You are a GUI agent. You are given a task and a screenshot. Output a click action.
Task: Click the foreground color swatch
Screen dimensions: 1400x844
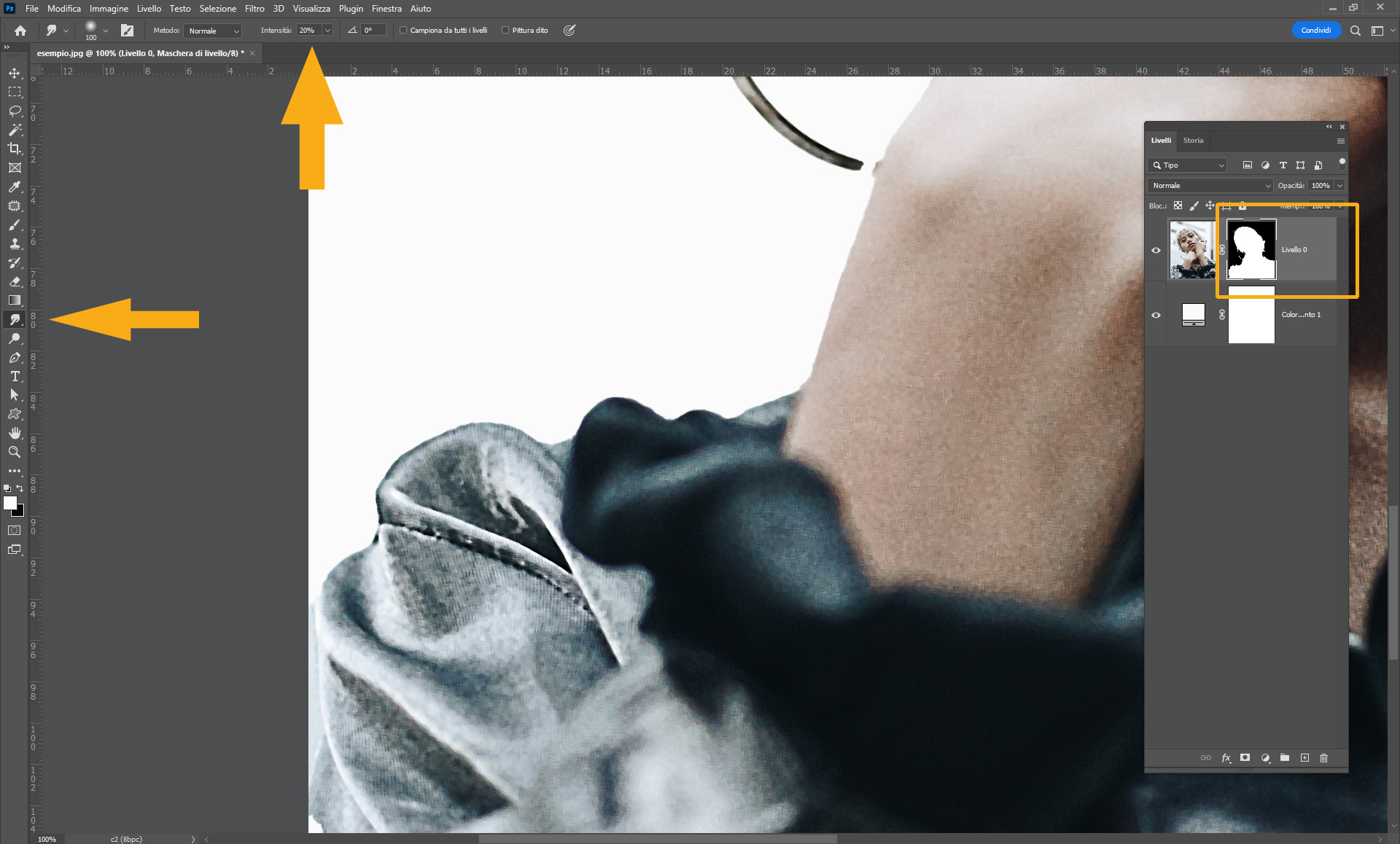(10, 503)
